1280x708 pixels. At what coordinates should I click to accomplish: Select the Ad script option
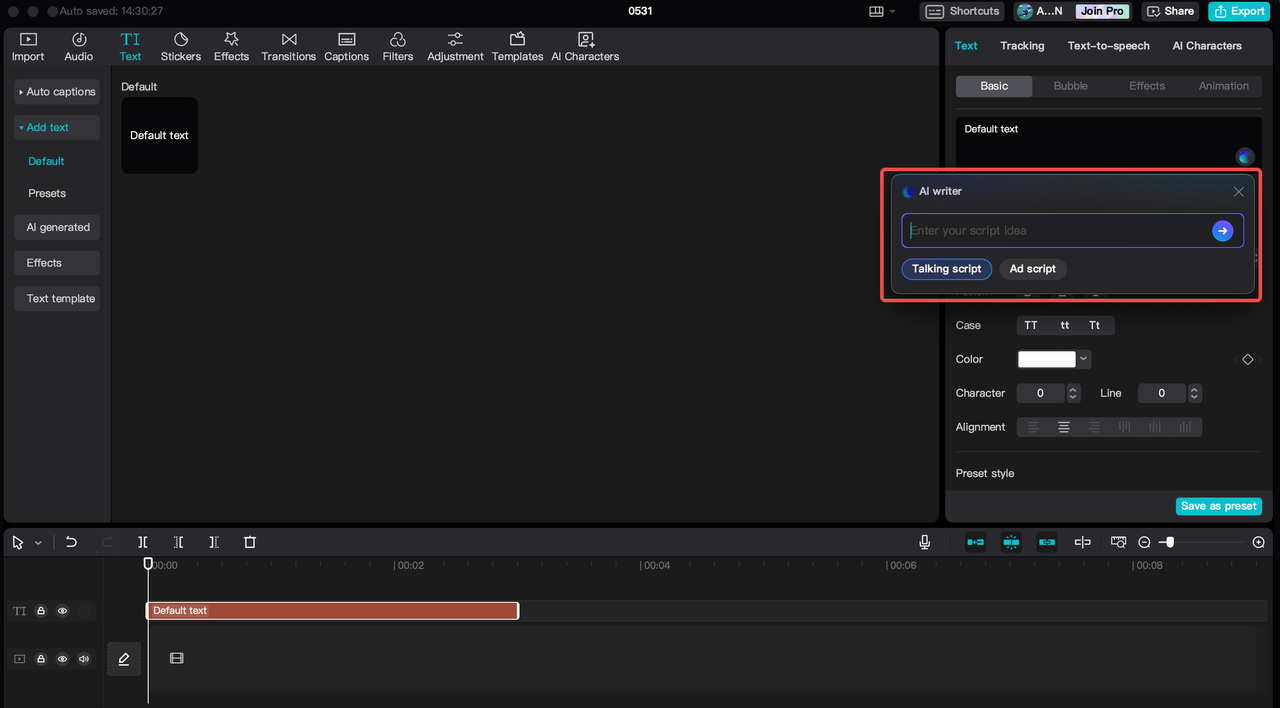click(x=1033, y=269)
